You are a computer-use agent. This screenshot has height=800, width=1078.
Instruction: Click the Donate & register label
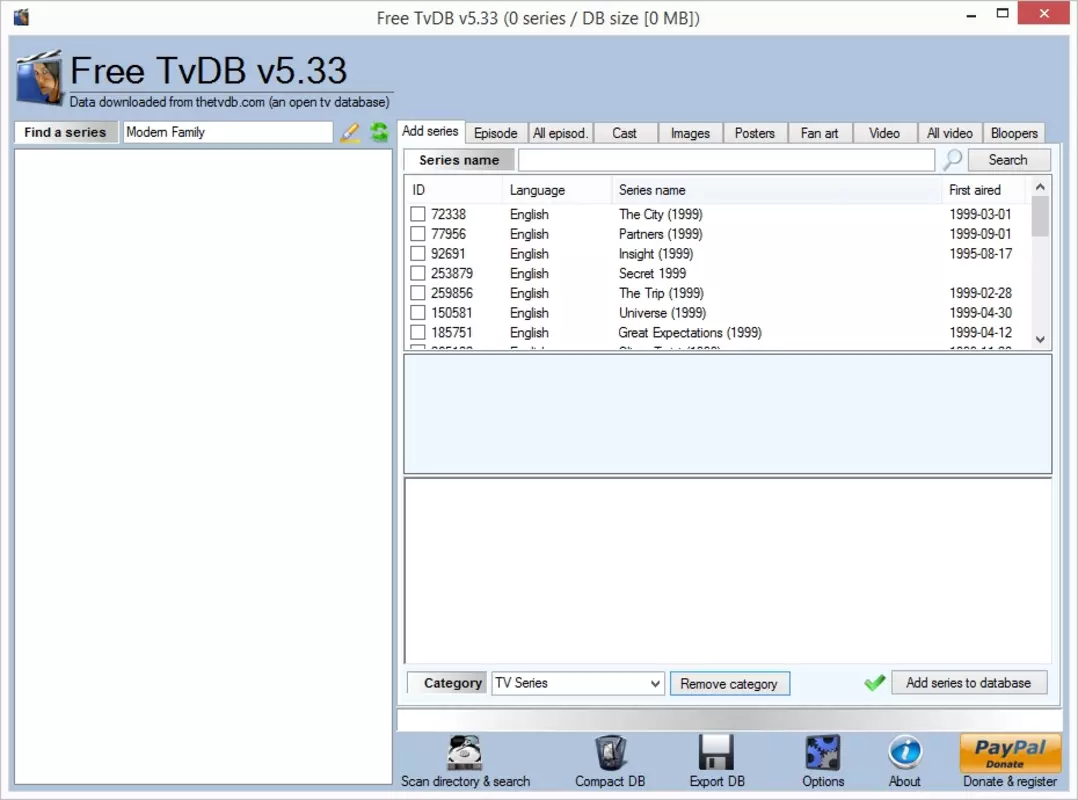(1009, 781)
